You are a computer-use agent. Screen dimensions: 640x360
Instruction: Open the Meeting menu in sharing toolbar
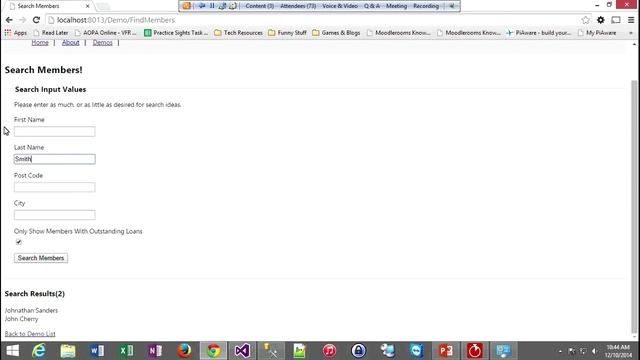pyautogui.click(x=396, y=6)
